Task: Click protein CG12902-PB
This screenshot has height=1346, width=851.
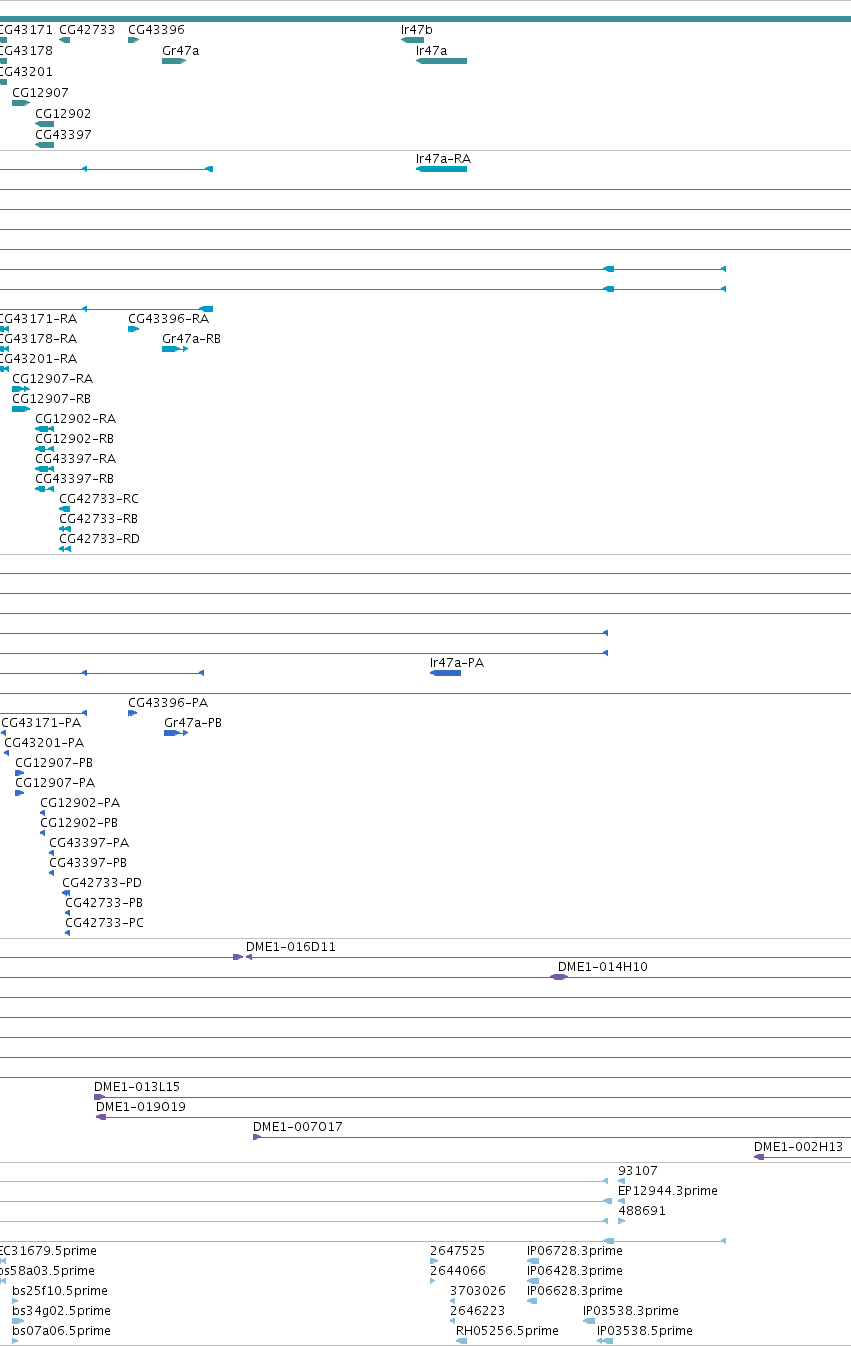Action: point(79,822)
